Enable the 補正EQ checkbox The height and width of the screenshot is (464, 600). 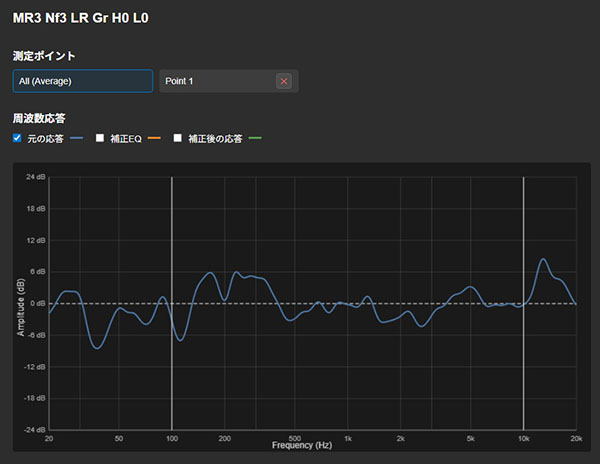(100, 138)
